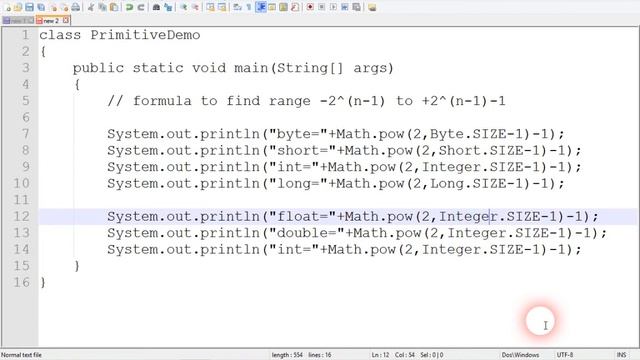Viewport: 640px width, 360px height.
Task: Click the Close All toolbar icon
Action: click(64, 7)
